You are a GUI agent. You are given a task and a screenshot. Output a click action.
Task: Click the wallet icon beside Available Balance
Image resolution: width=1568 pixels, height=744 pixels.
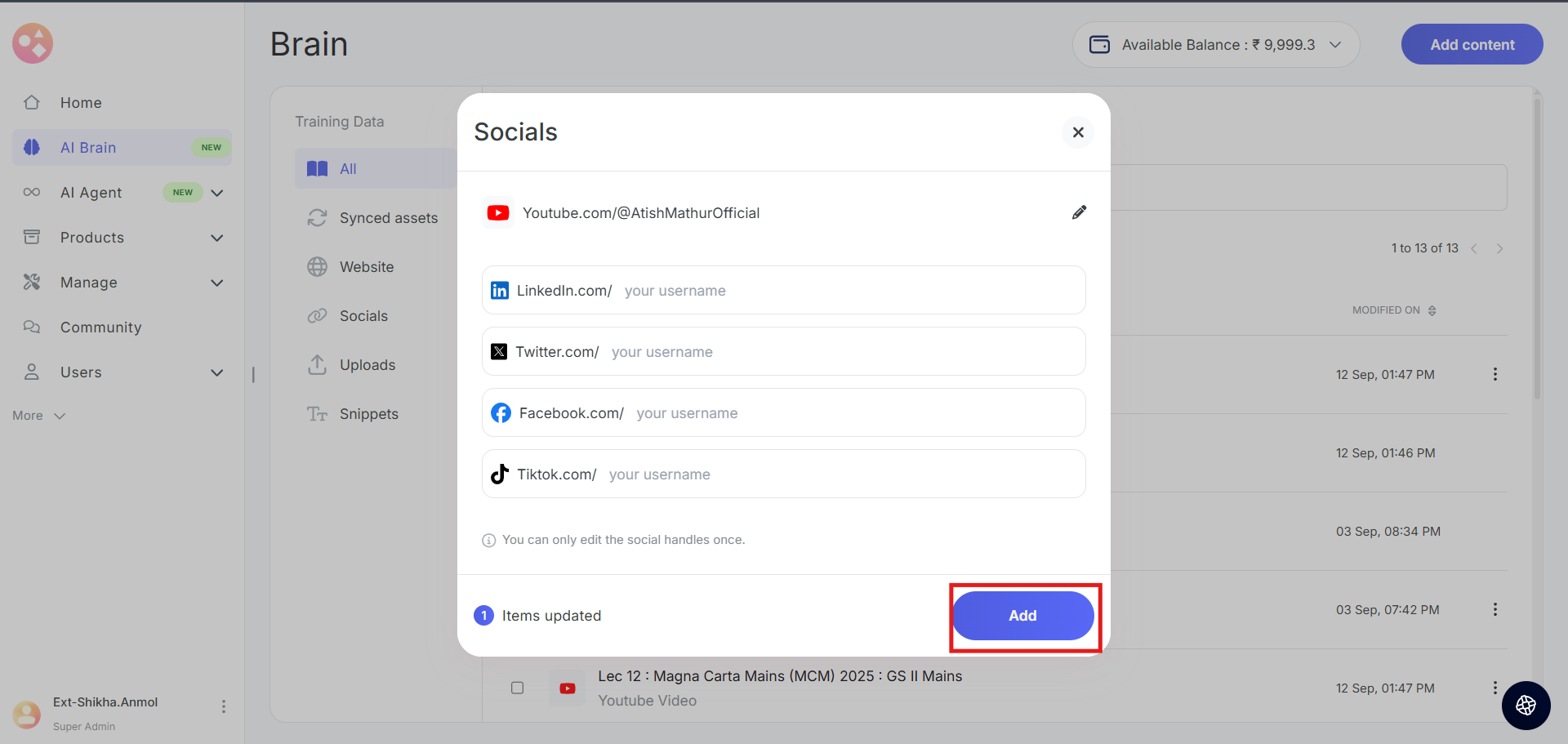[1100, 45]
